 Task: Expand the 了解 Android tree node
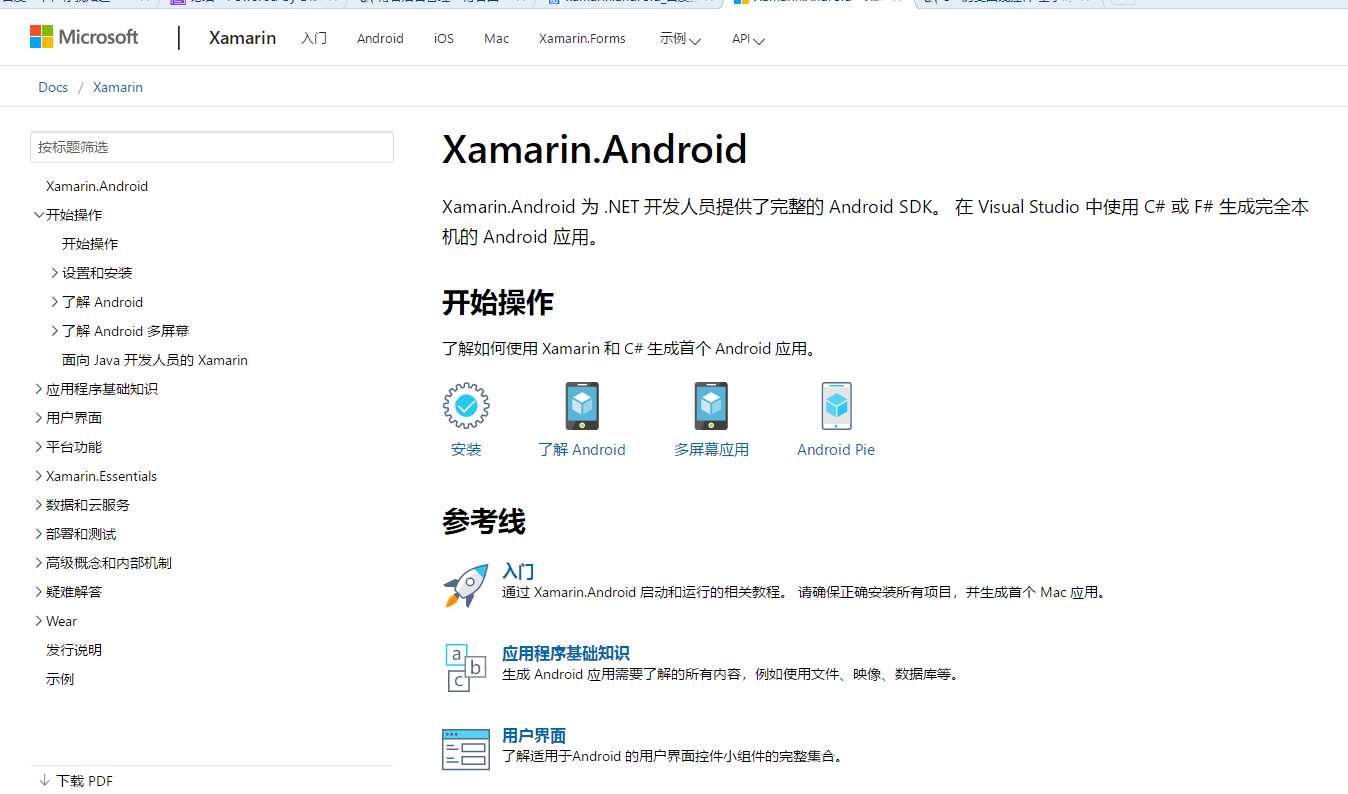[55, 302]
